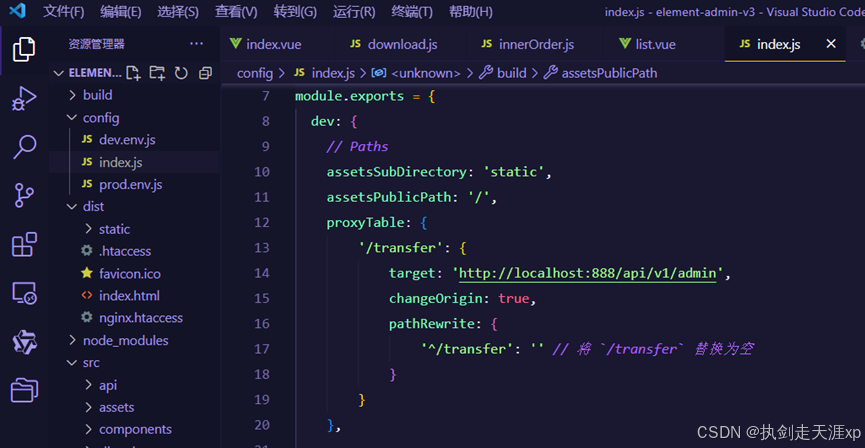Click the New File icon in explorer header

(133, 73)
